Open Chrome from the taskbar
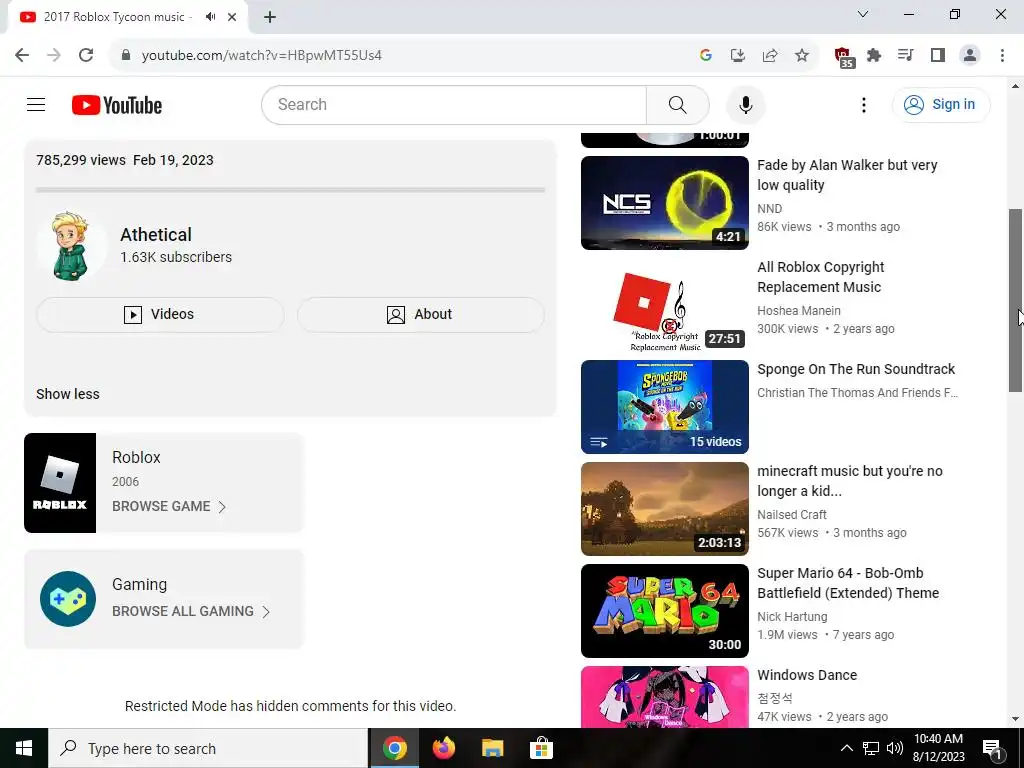Image resolution: width=1024 pixels, height=768 pixels. (394, 748)
